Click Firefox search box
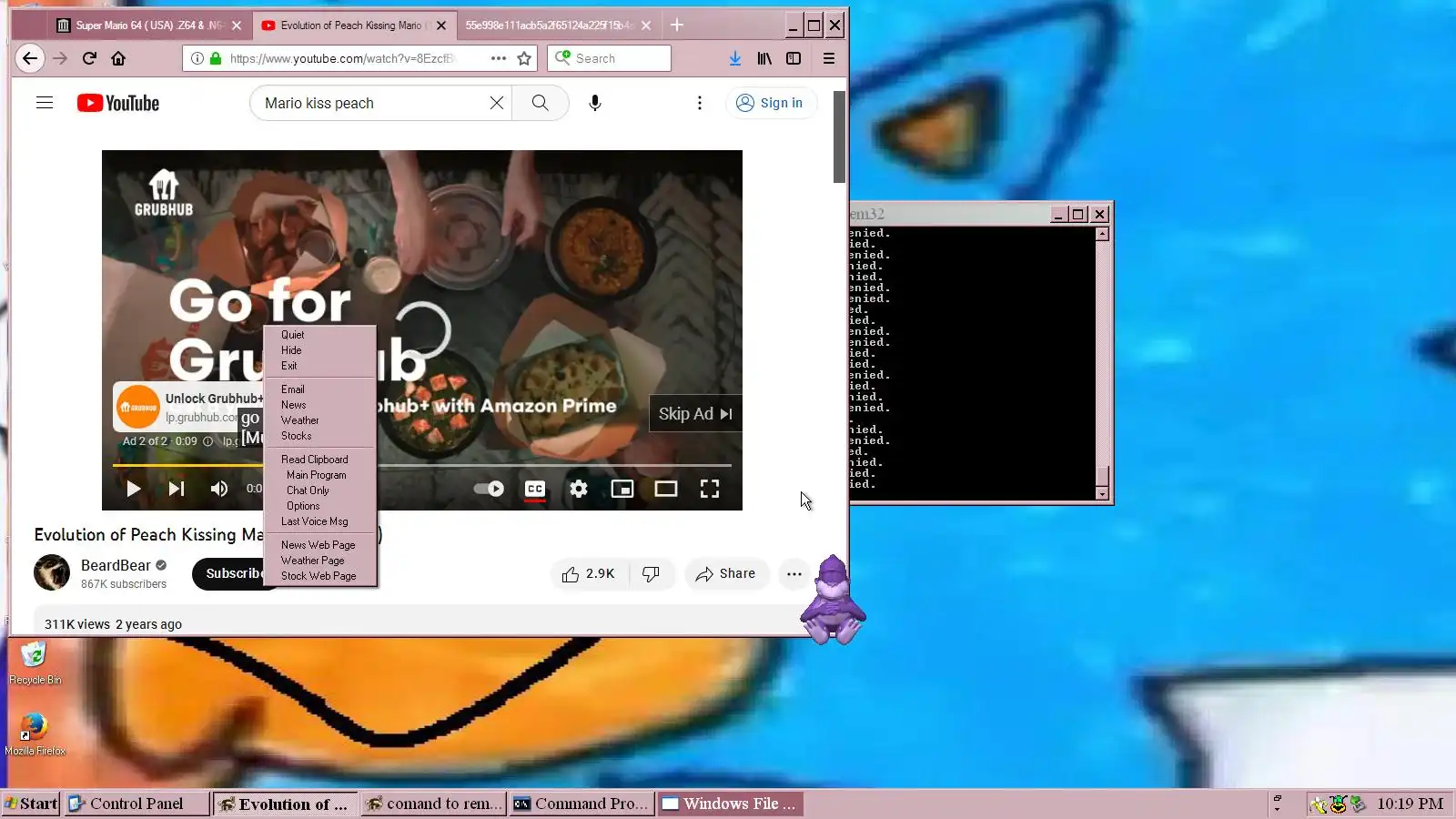 (x=610, y=58)
